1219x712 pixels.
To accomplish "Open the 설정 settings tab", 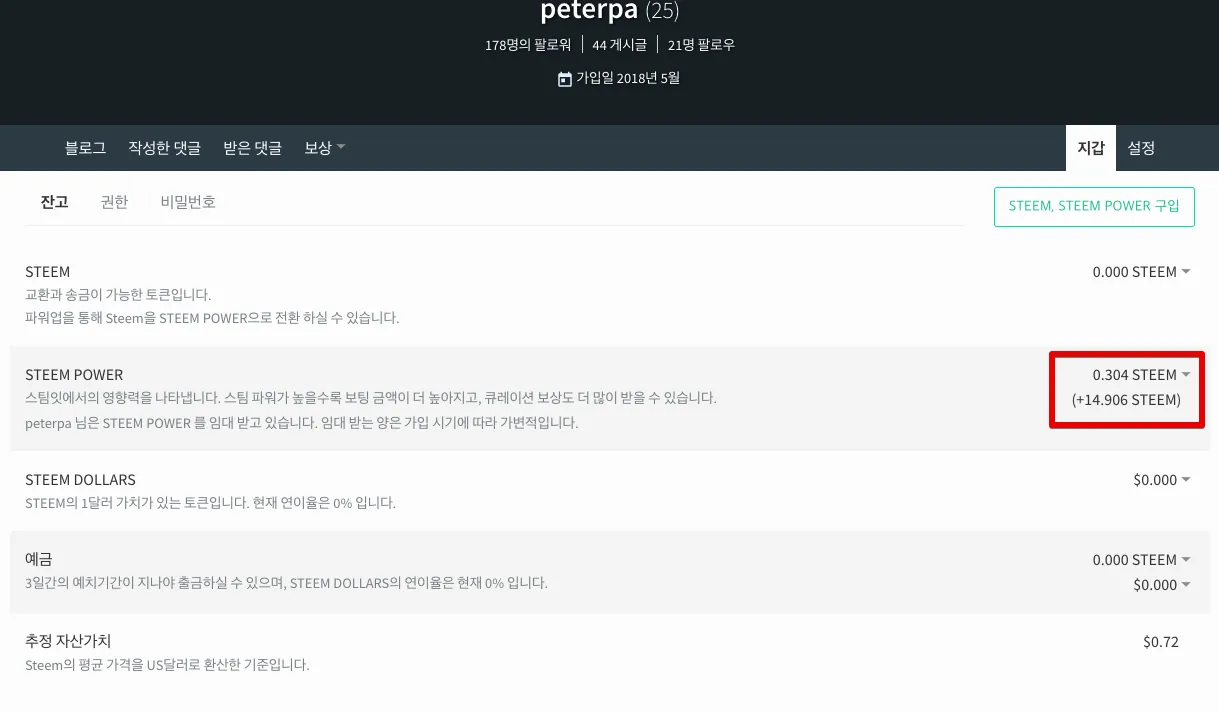I will point(1141,148).
